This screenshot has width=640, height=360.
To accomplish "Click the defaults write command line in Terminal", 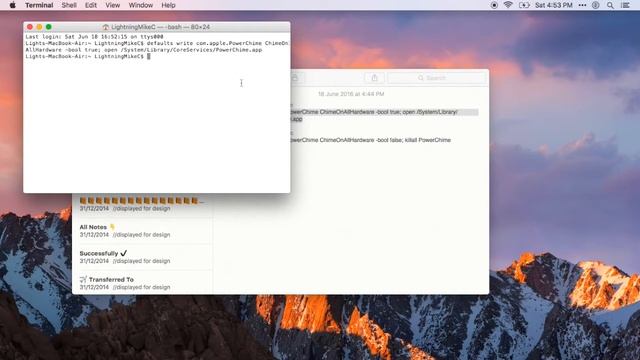I will click(157, 47).
